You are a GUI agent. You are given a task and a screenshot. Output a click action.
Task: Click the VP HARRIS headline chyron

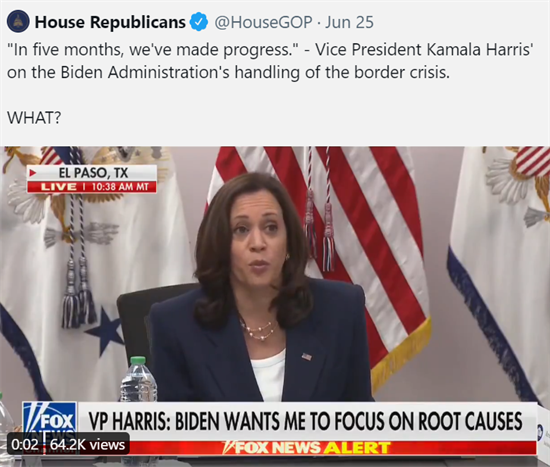[306, 421]
